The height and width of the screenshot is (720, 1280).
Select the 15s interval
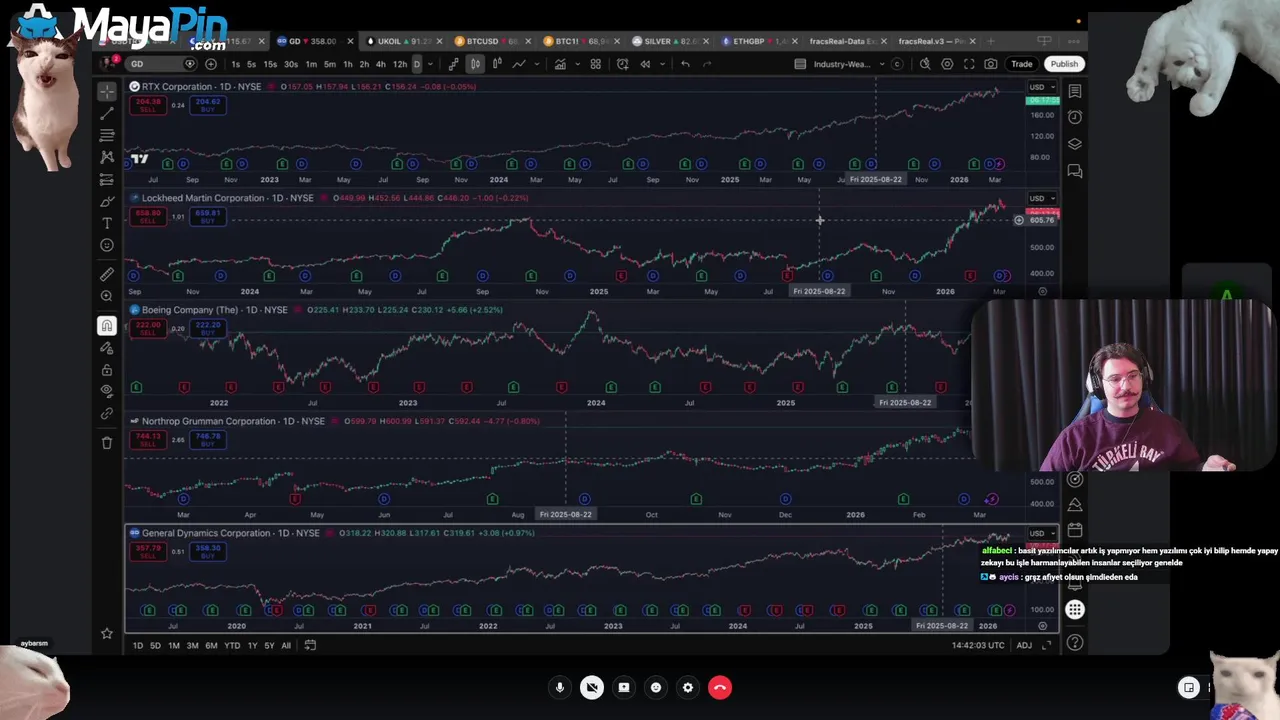270,64
